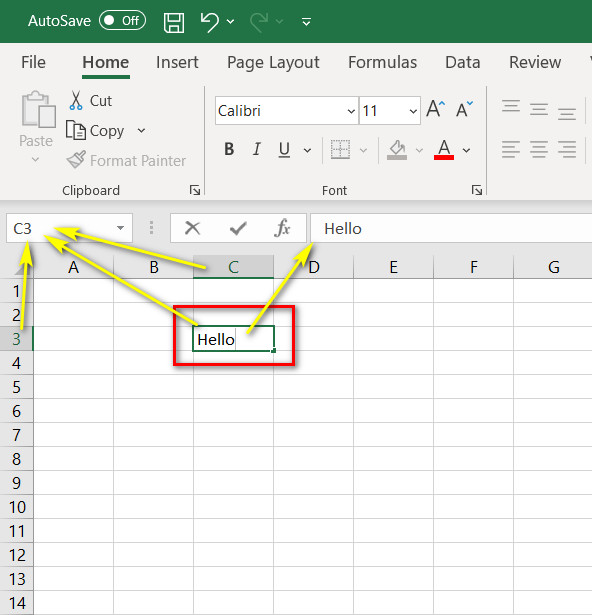
Task: Click the Align Right icon
Action: click(x=567, y=149)
